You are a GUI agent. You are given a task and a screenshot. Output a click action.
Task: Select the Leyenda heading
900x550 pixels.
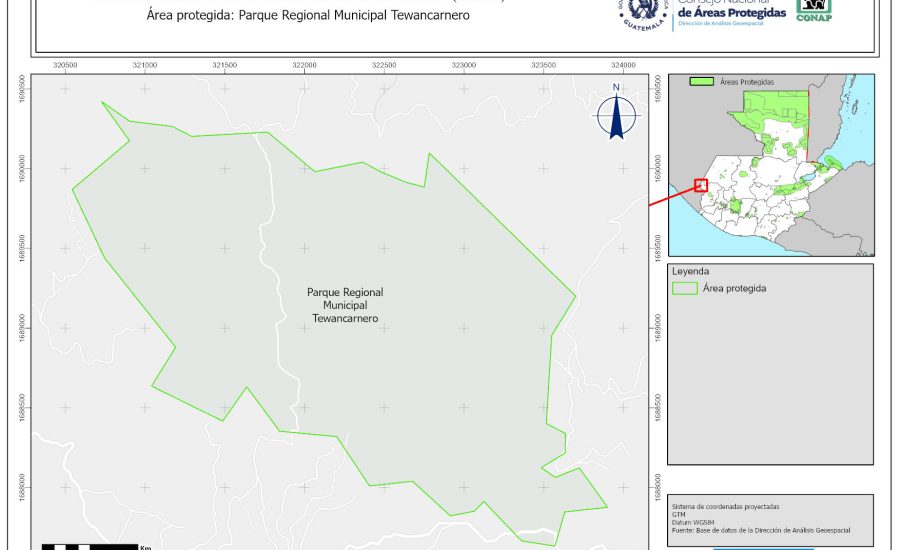[690, 271]
